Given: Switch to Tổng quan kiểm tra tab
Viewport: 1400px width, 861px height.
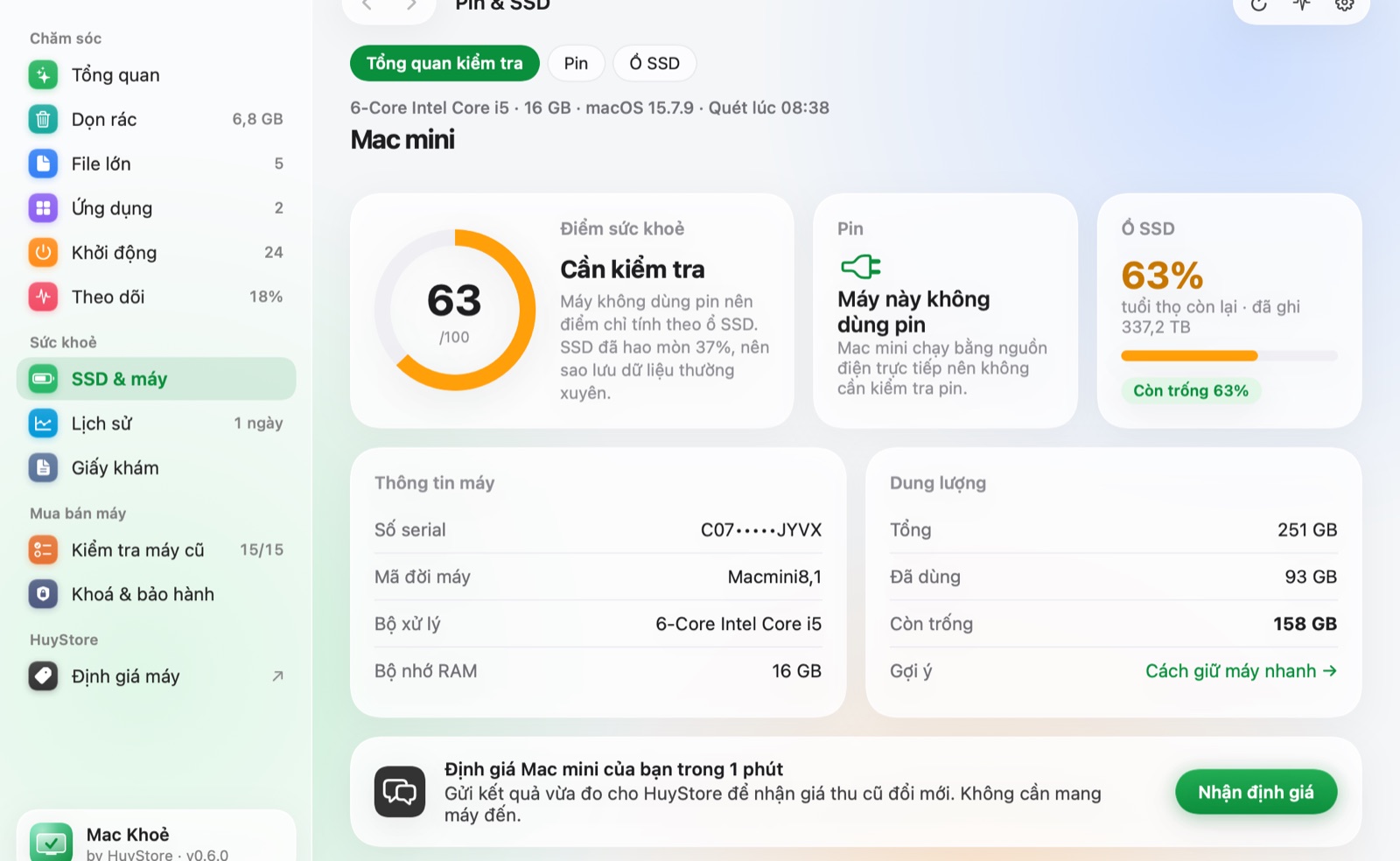Looking at the screenshot, I should tap(444, 63).
